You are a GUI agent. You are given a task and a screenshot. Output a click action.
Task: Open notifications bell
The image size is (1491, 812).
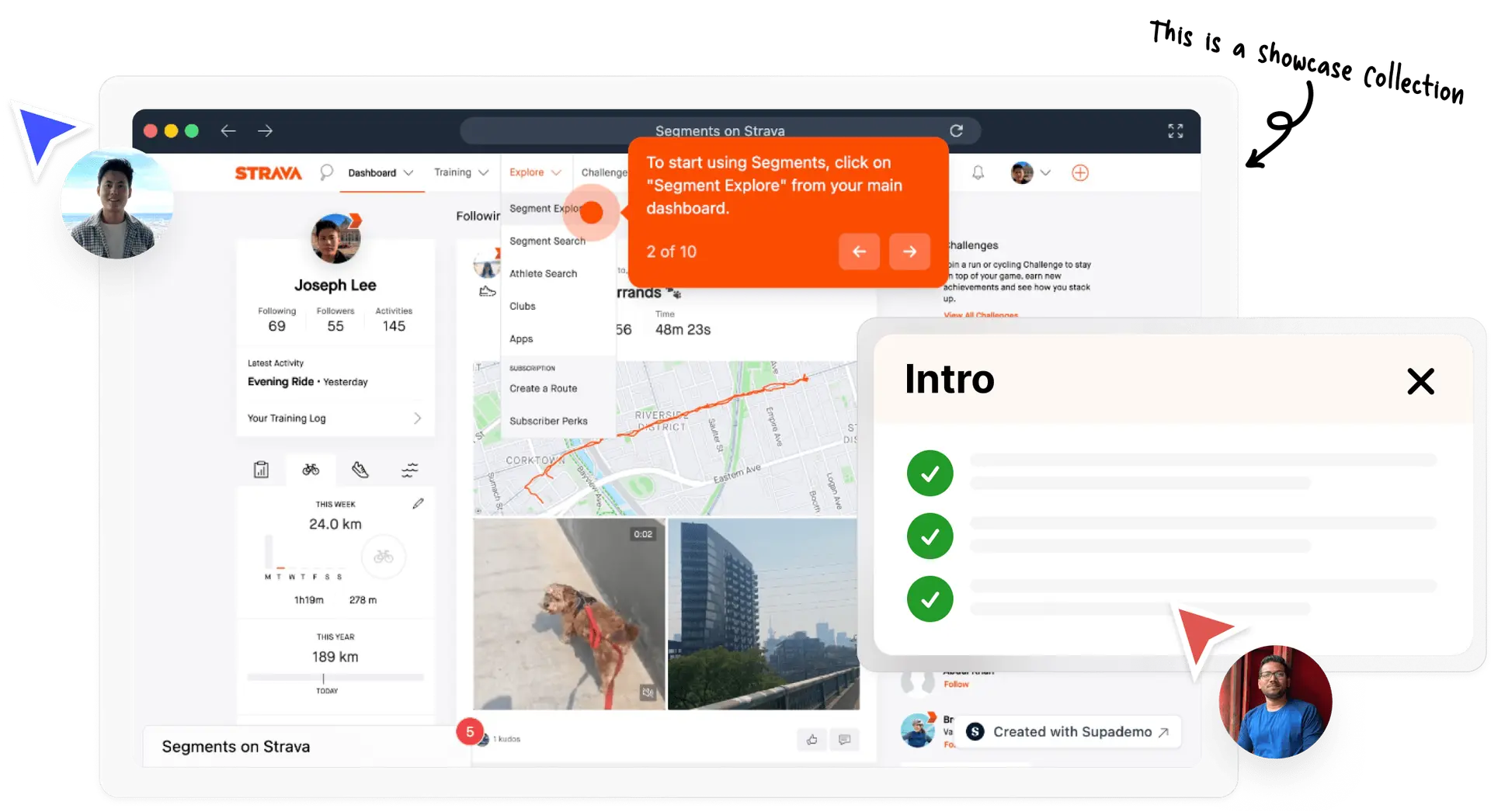pos(978,172)
